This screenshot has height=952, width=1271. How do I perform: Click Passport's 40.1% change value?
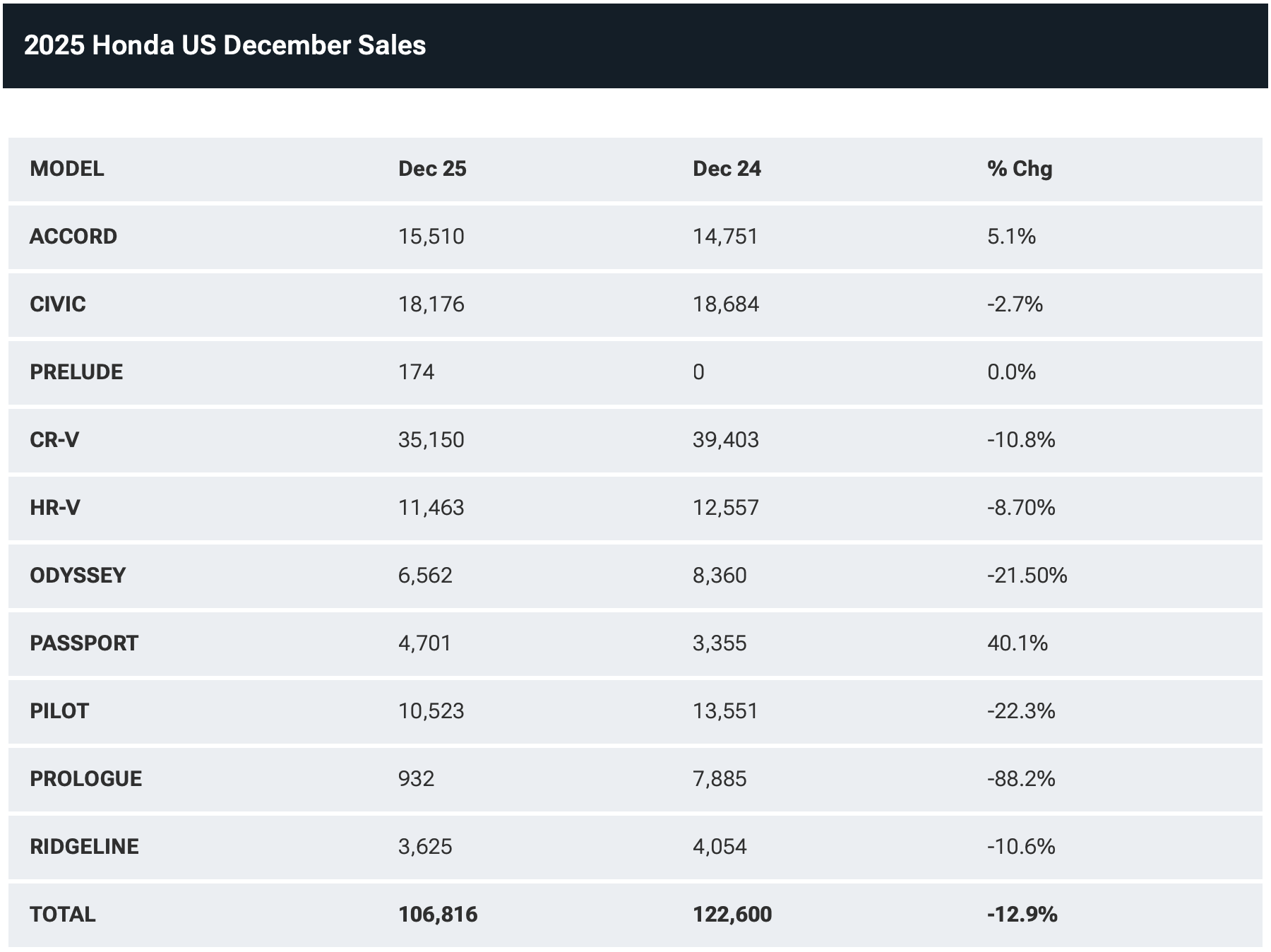[x=1018, y=643]
